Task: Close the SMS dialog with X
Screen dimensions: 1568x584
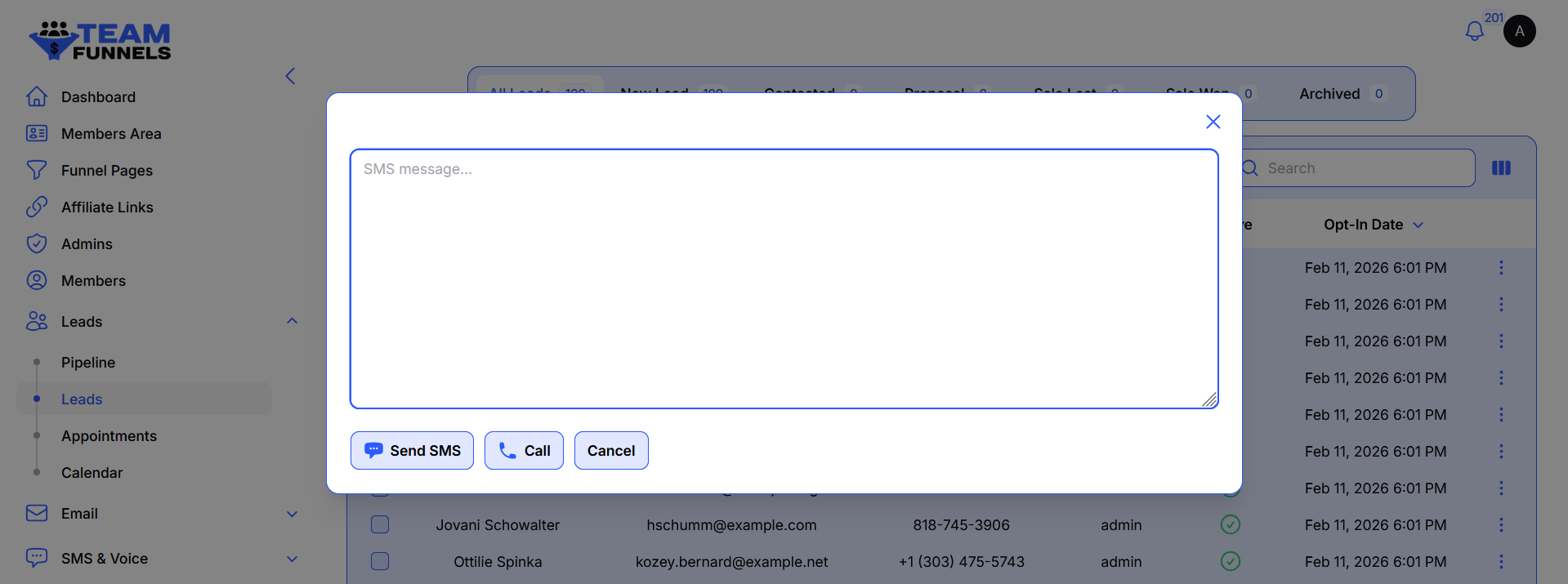Action: tap(1213, 122)
